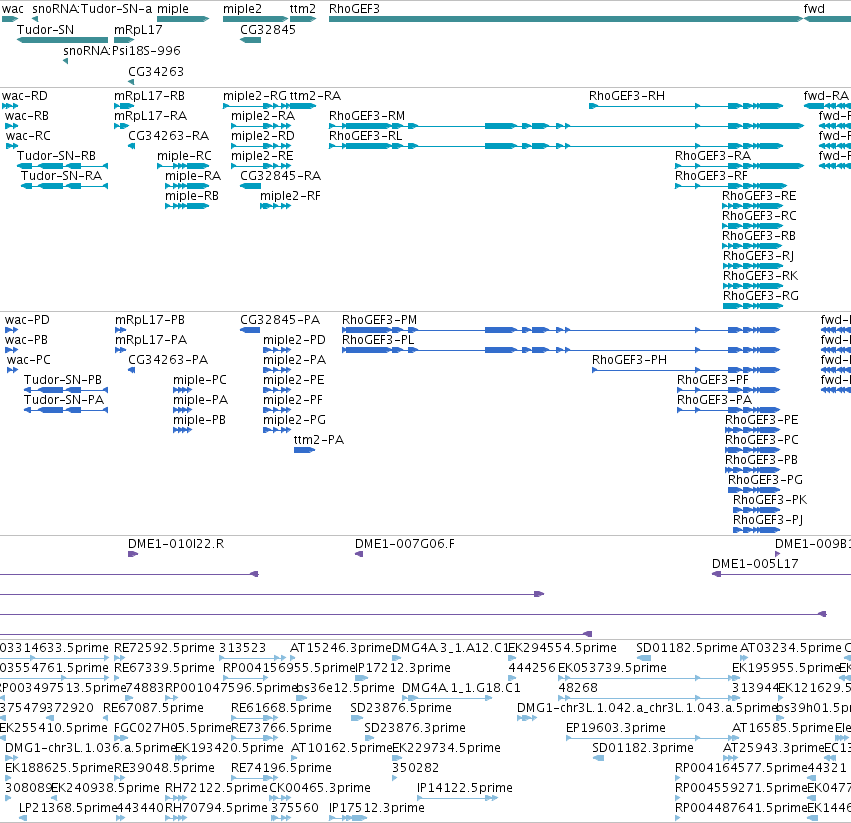
Task: Click EST label AT15246.3prime
Action: [x=340, y=648]
